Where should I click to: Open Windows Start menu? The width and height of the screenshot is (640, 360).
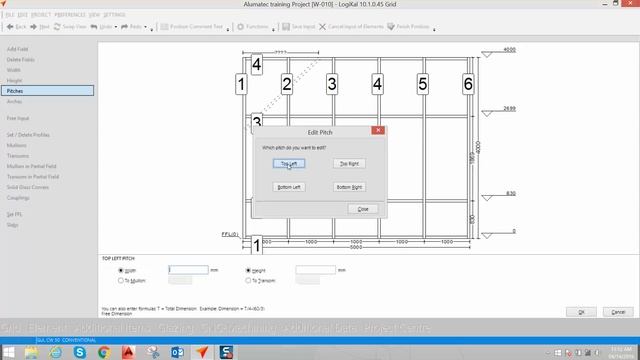tap(9, 352)
